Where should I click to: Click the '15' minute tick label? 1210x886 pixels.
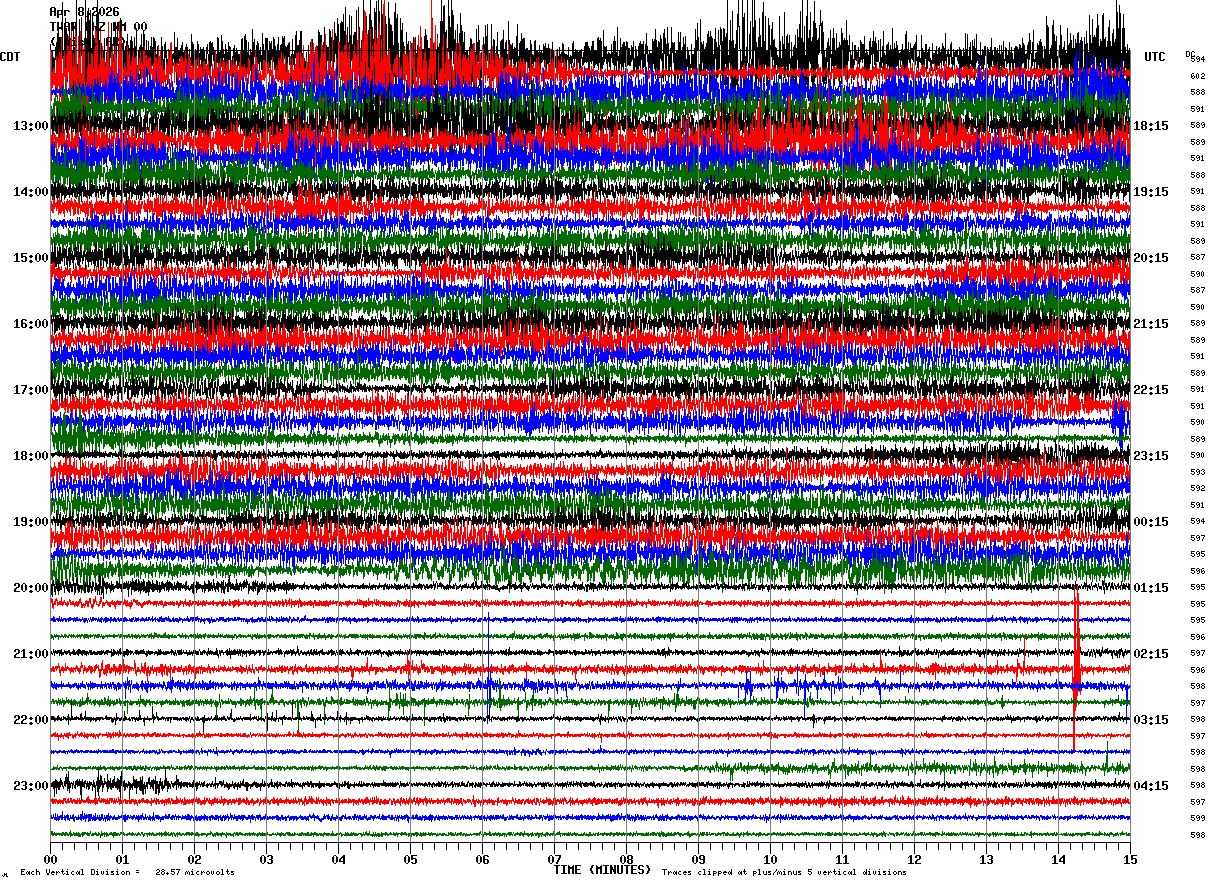pyautogui.click(x=1130, y=860)
